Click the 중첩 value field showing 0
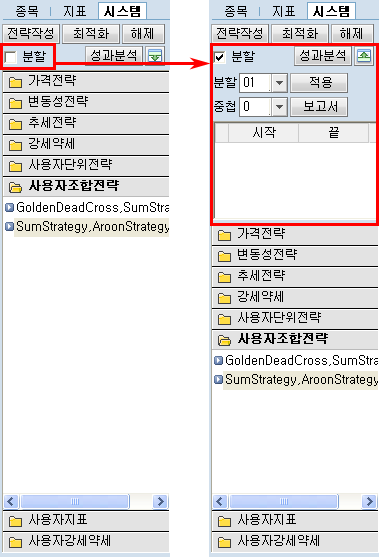Image resolution: width=379 pixels, height=557 pixels. [255, 107]
